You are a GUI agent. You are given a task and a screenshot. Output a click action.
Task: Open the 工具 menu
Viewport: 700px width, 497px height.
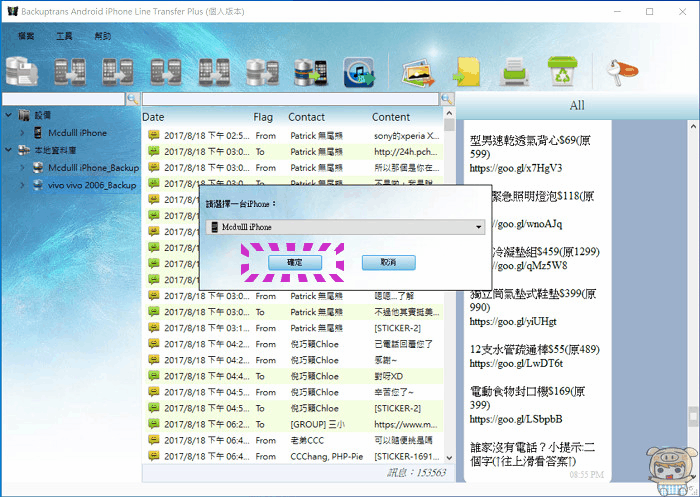click(64, 36)
